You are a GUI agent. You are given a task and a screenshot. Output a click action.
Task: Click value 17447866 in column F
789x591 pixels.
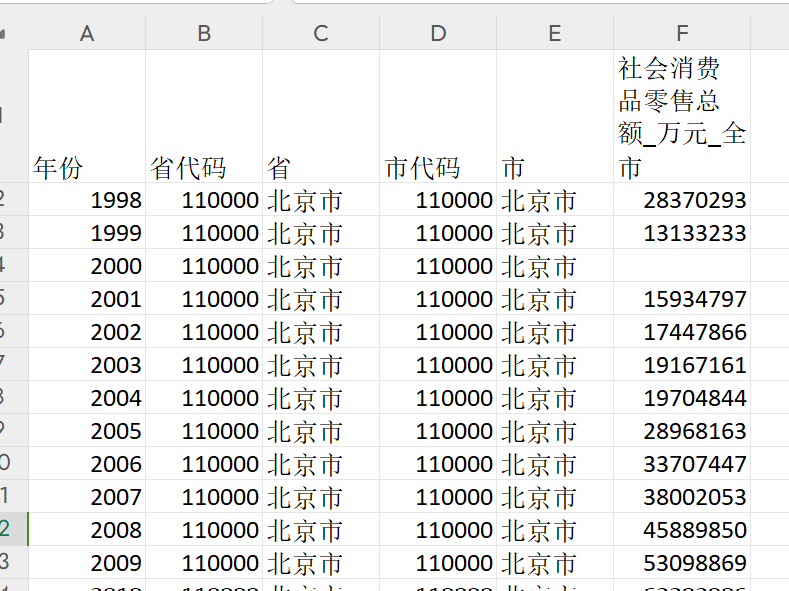click(x=682, y=331)
